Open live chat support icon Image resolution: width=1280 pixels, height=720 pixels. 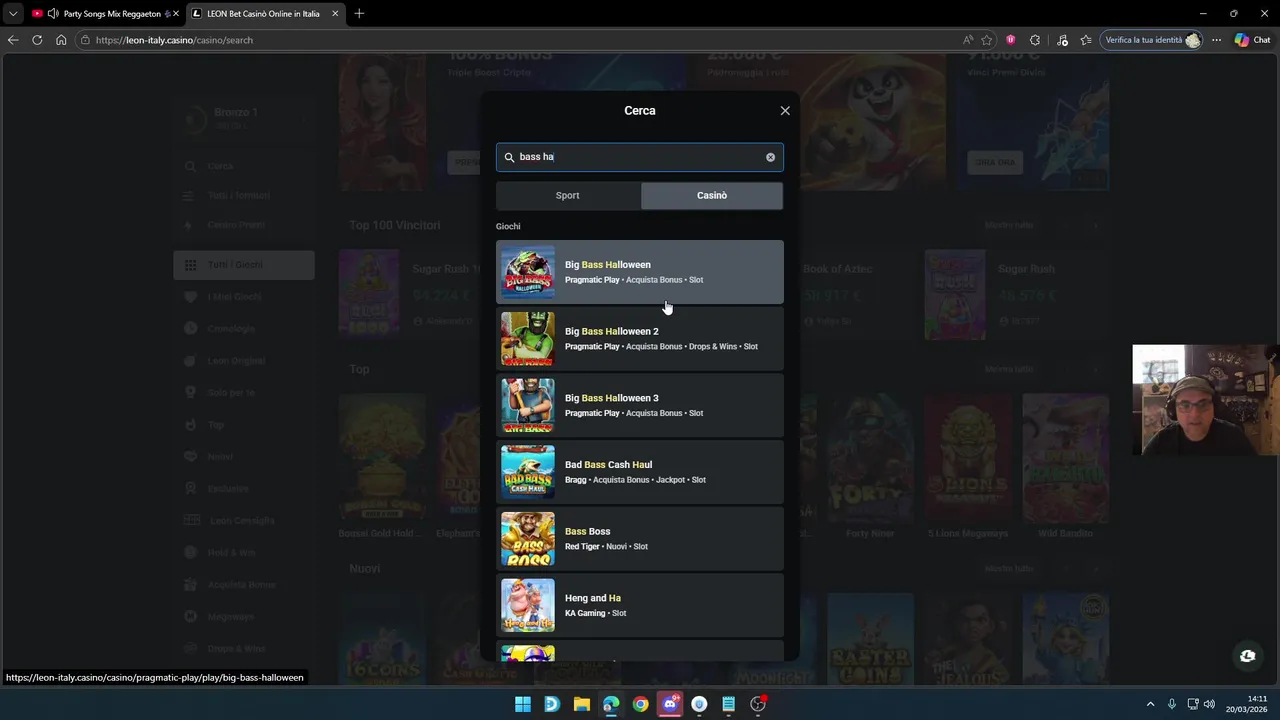(1247, 656)
